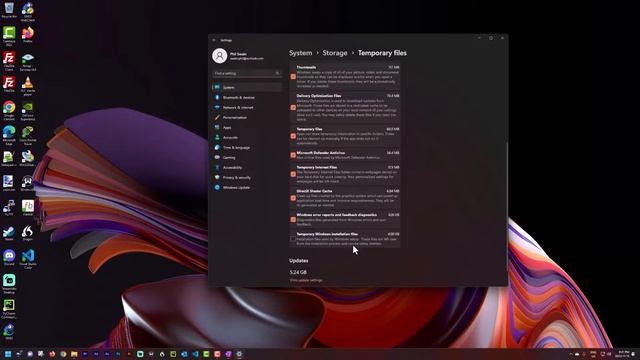Click the search magnifier icon in Settings
640x360 pixels.
277,73
